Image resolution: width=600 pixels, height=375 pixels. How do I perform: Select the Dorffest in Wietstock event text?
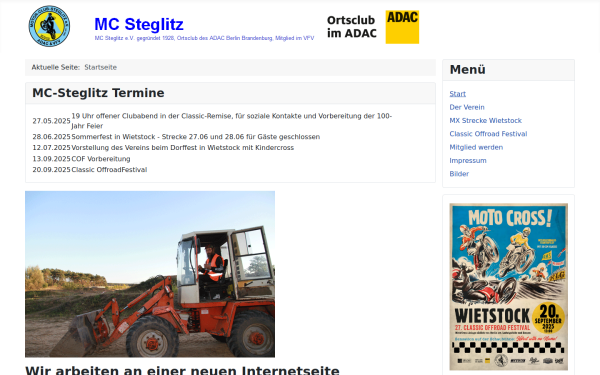point(183,148)
